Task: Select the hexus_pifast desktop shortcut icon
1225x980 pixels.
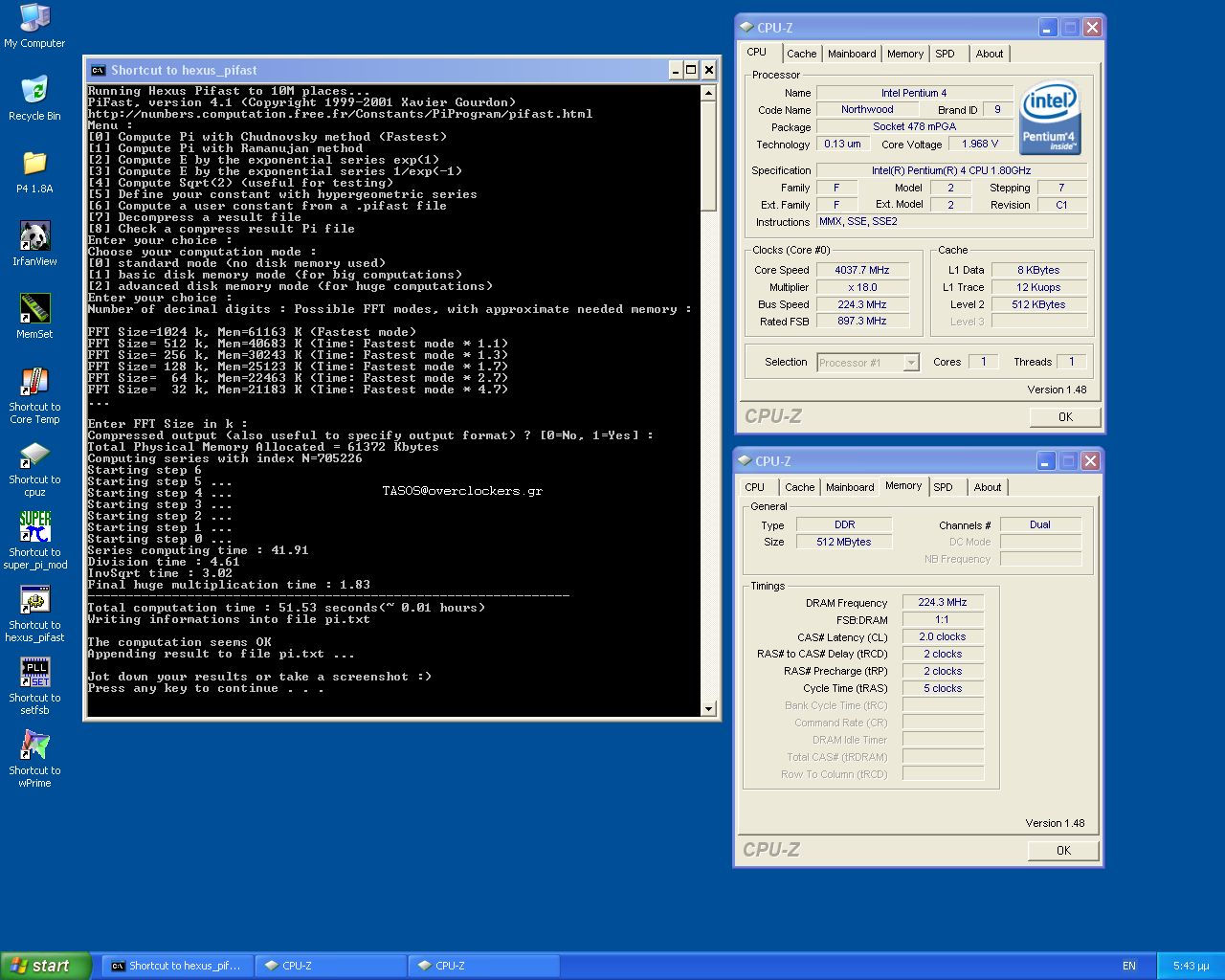Action: [34, 613]
